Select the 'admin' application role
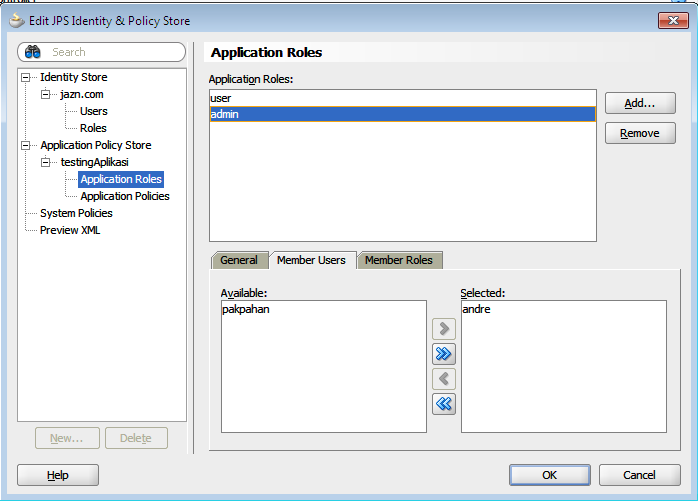The height and width of the screenshot is (501, 698). [x=403, y=114]
